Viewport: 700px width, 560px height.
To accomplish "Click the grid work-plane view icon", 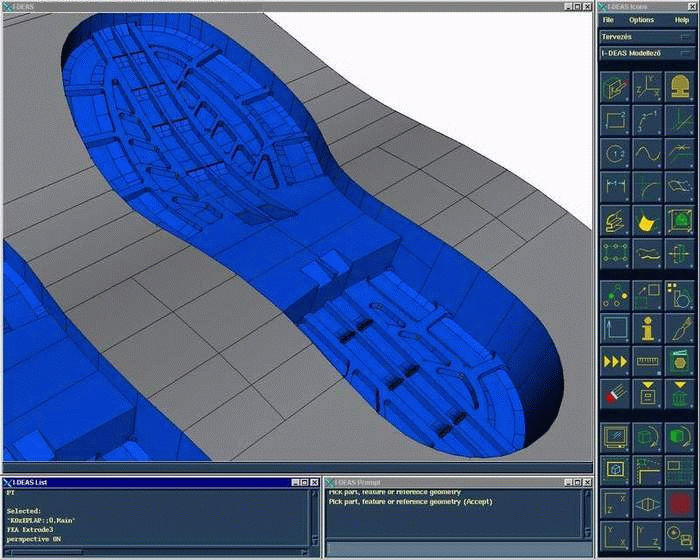I will pos(679,470).
